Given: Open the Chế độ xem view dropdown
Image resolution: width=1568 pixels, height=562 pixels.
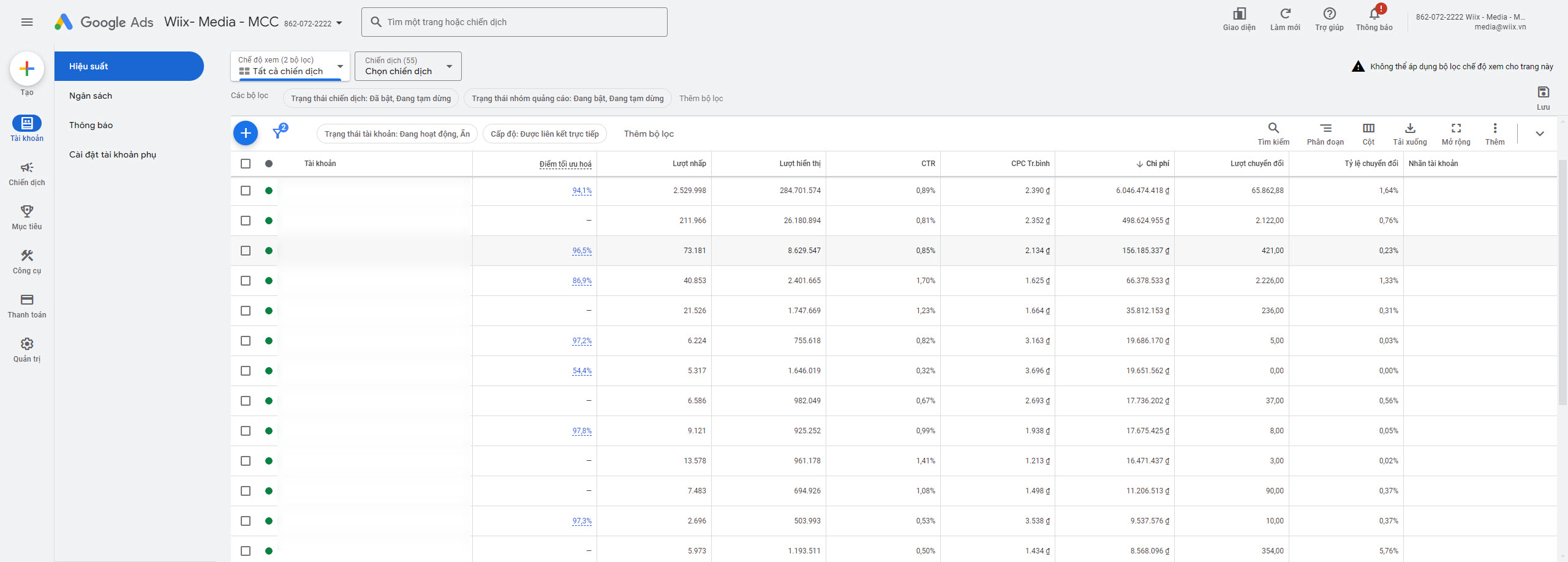Looking at the screenshot, I should (x=290, y=66).
